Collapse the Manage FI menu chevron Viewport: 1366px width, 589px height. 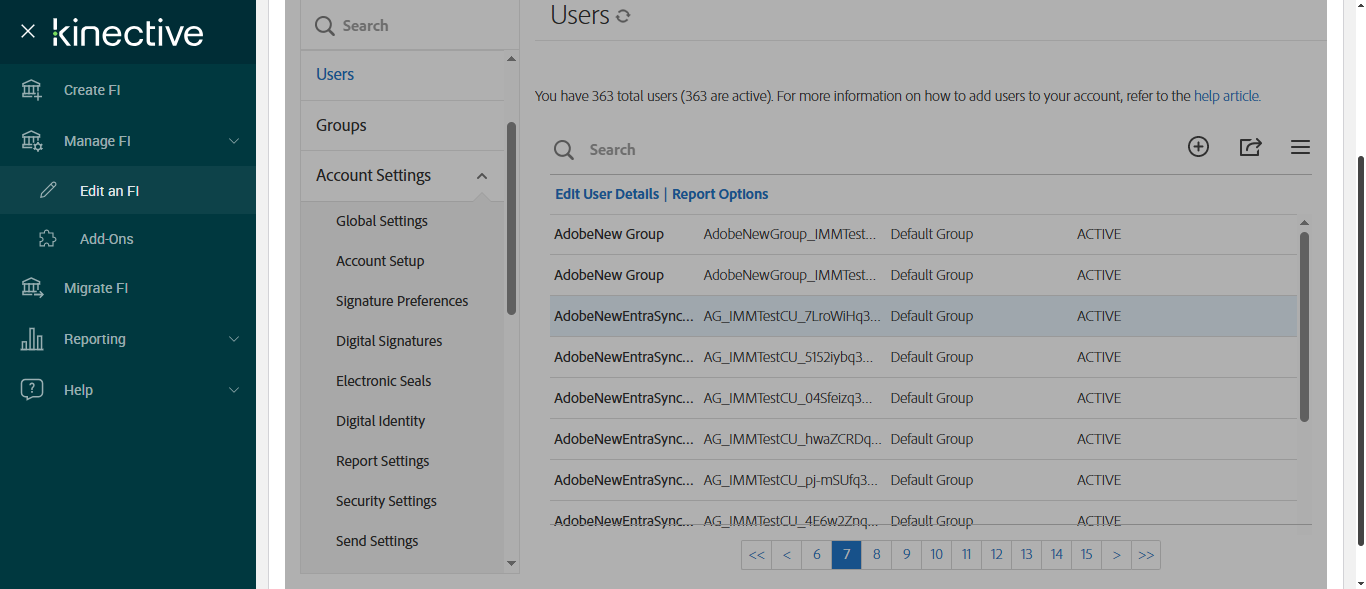234,141
